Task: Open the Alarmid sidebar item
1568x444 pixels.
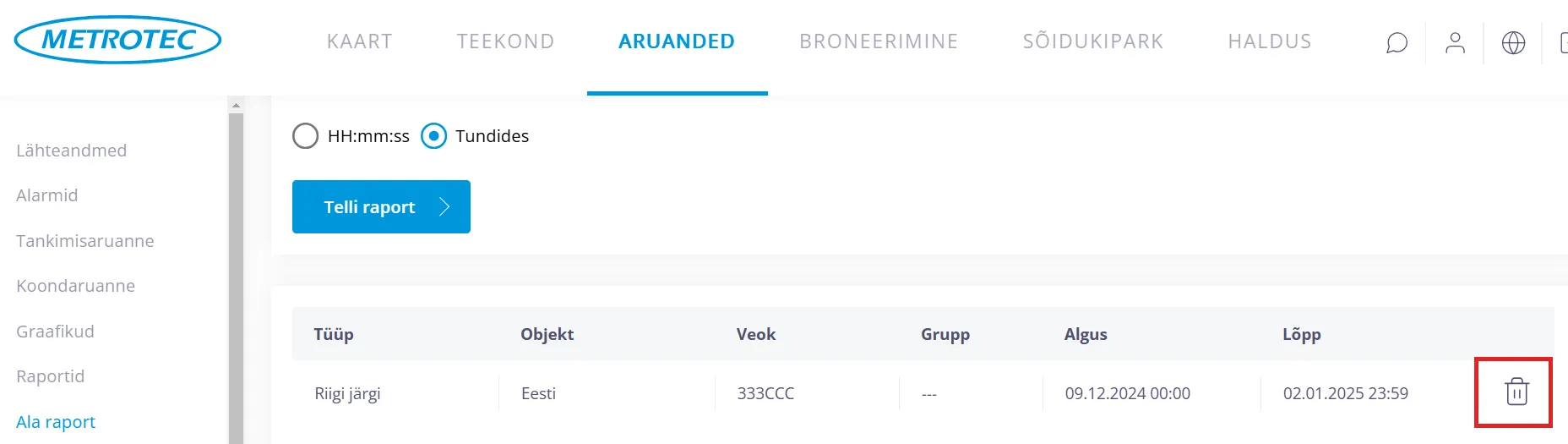Action: (47, 195)
